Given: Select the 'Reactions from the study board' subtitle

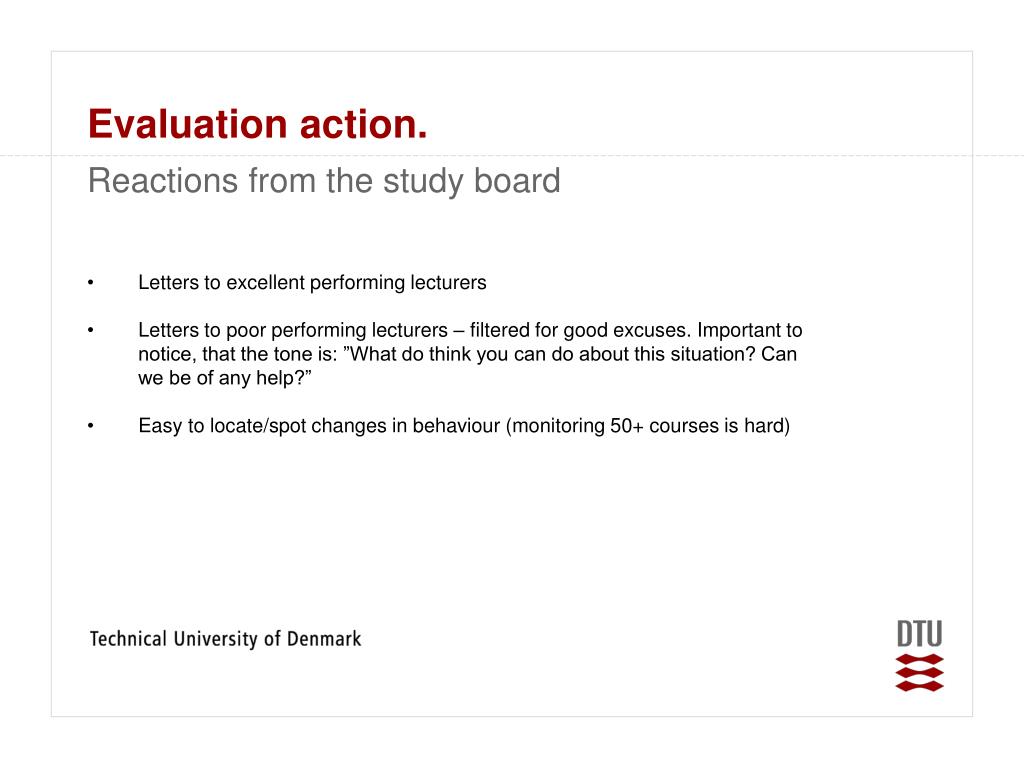Looking at the screenshot, I should coord(324,181).
